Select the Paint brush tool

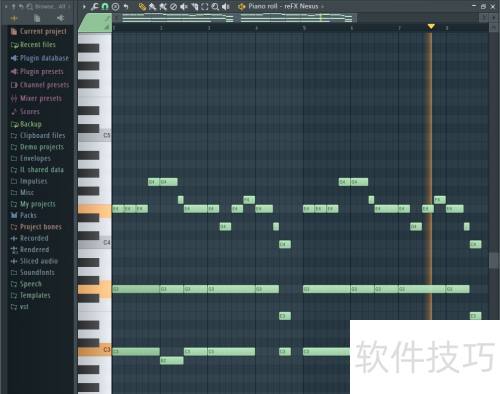(x=152, y=6)
